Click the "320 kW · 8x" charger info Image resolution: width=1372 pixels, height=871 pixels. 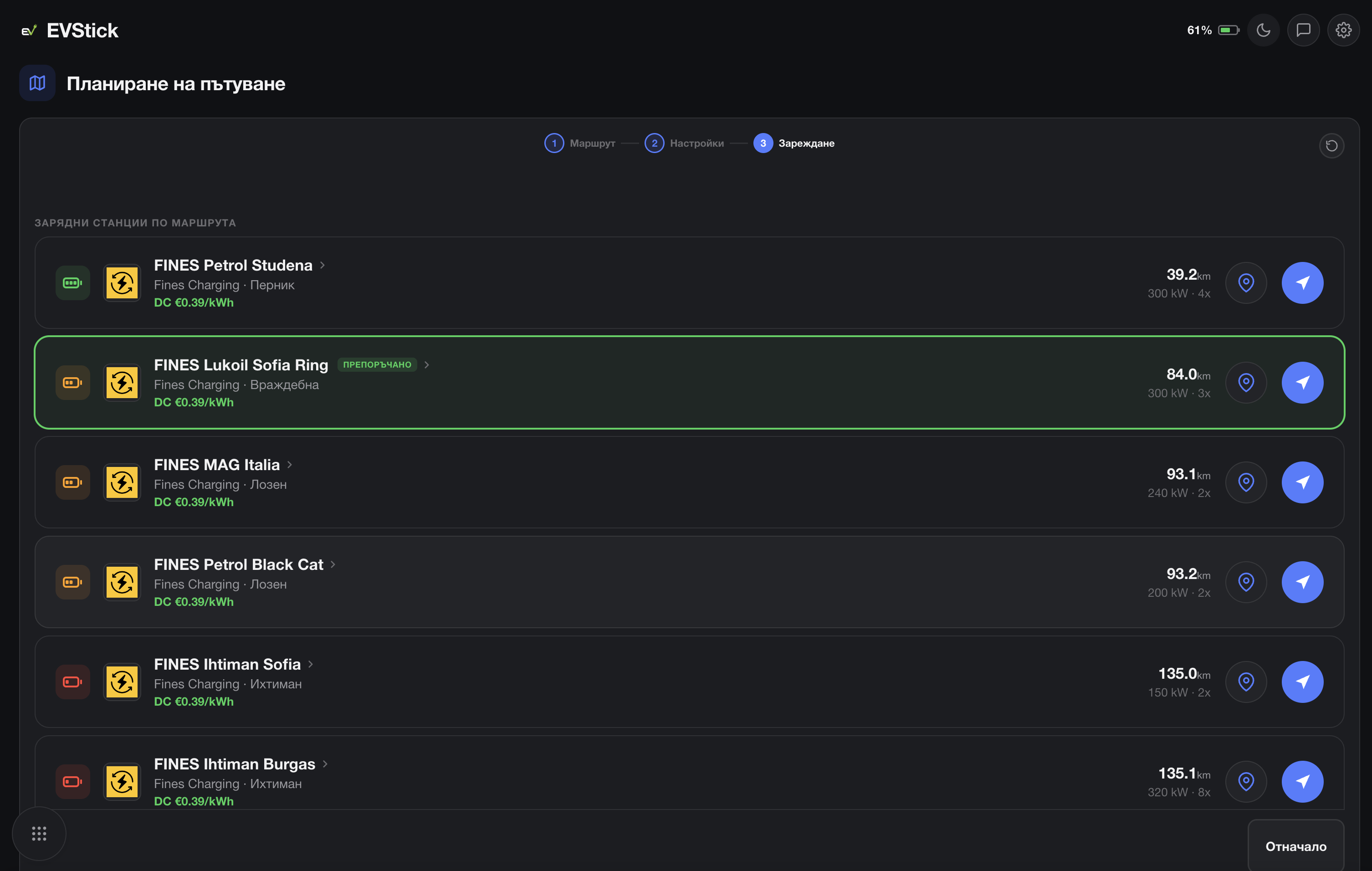click(1179, 792)
